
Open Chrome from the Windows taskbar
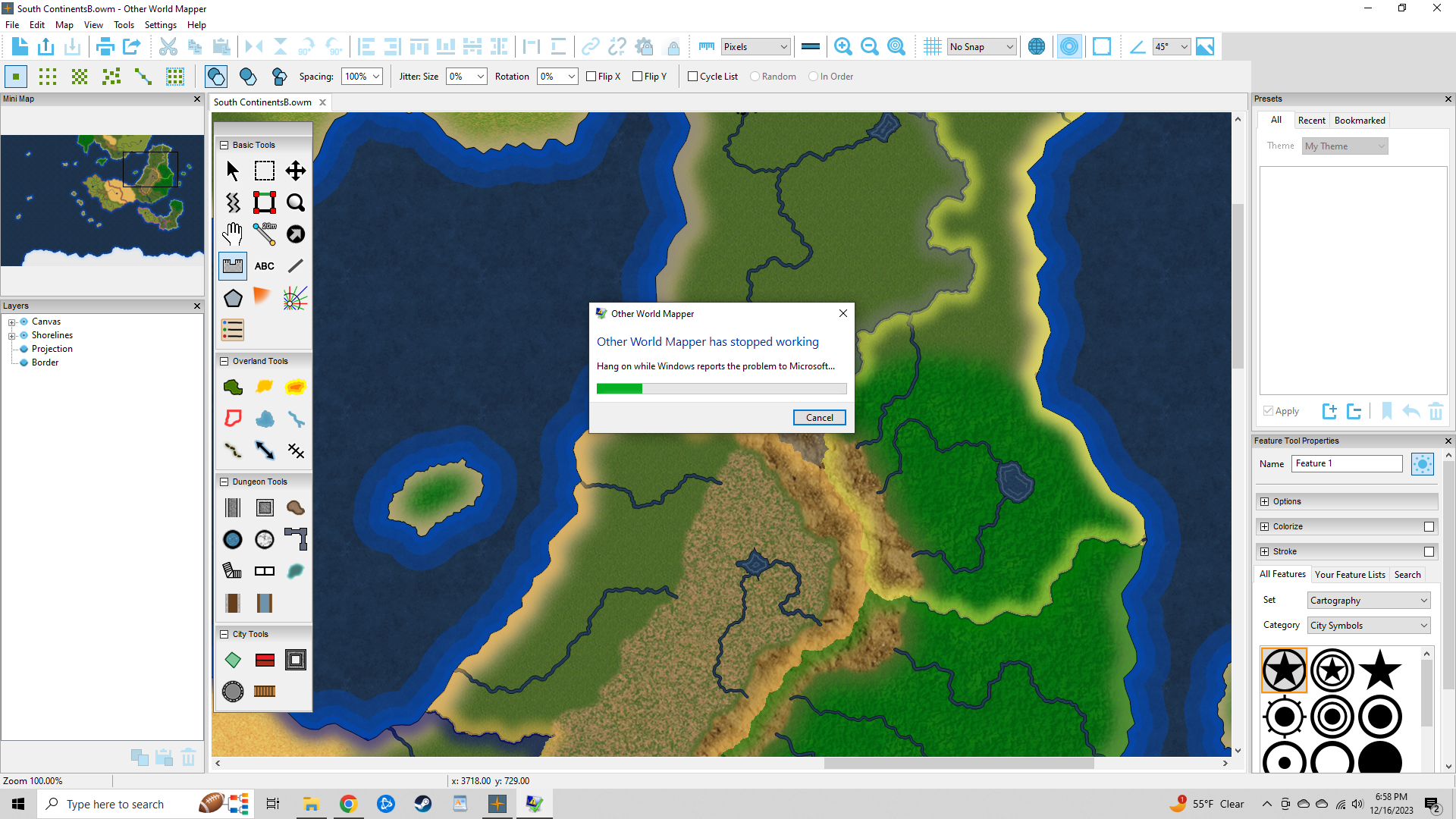pos(348,804)
